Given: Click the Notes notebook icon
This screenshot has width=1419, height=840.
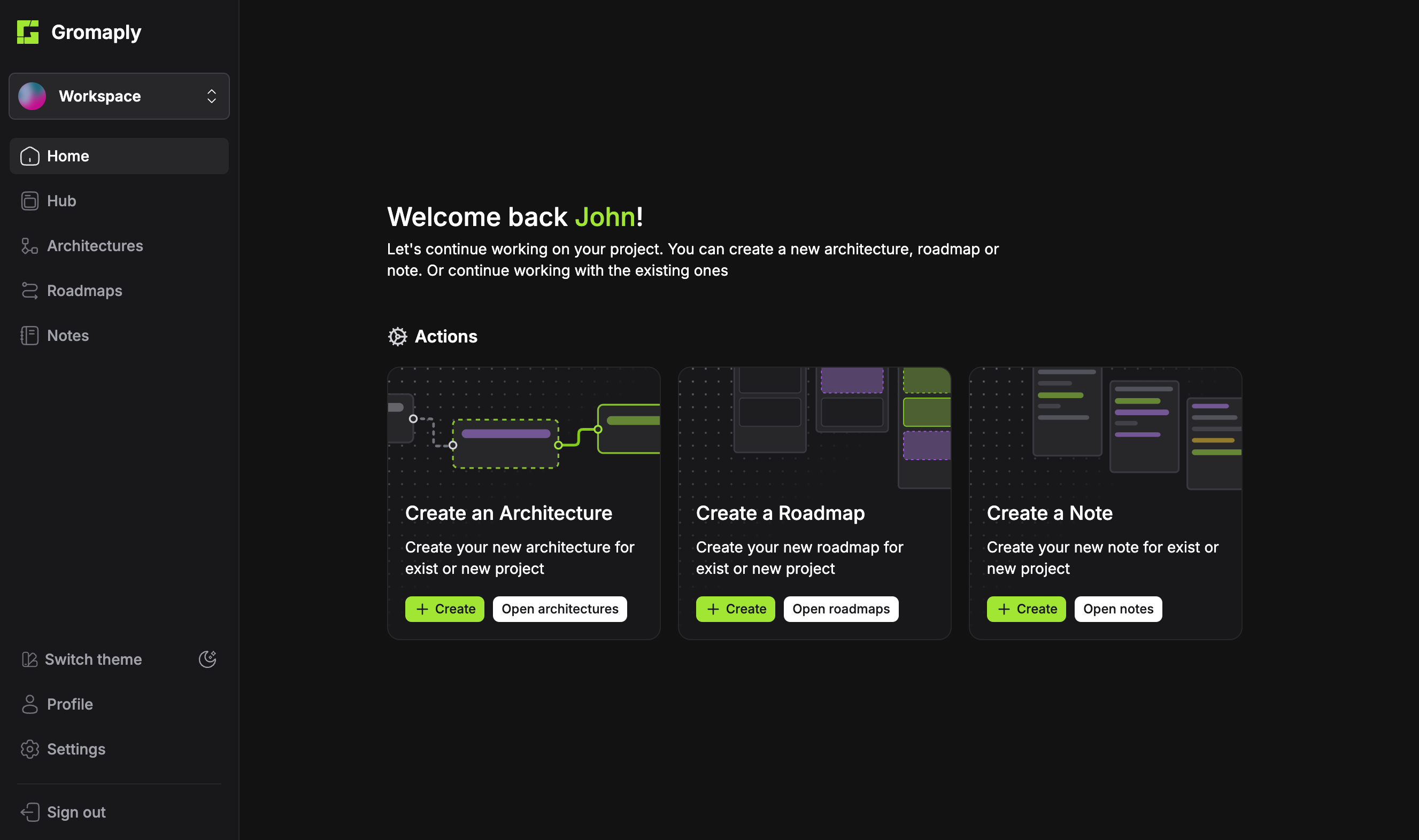Looking at the screenshot, I should [29, 336].
